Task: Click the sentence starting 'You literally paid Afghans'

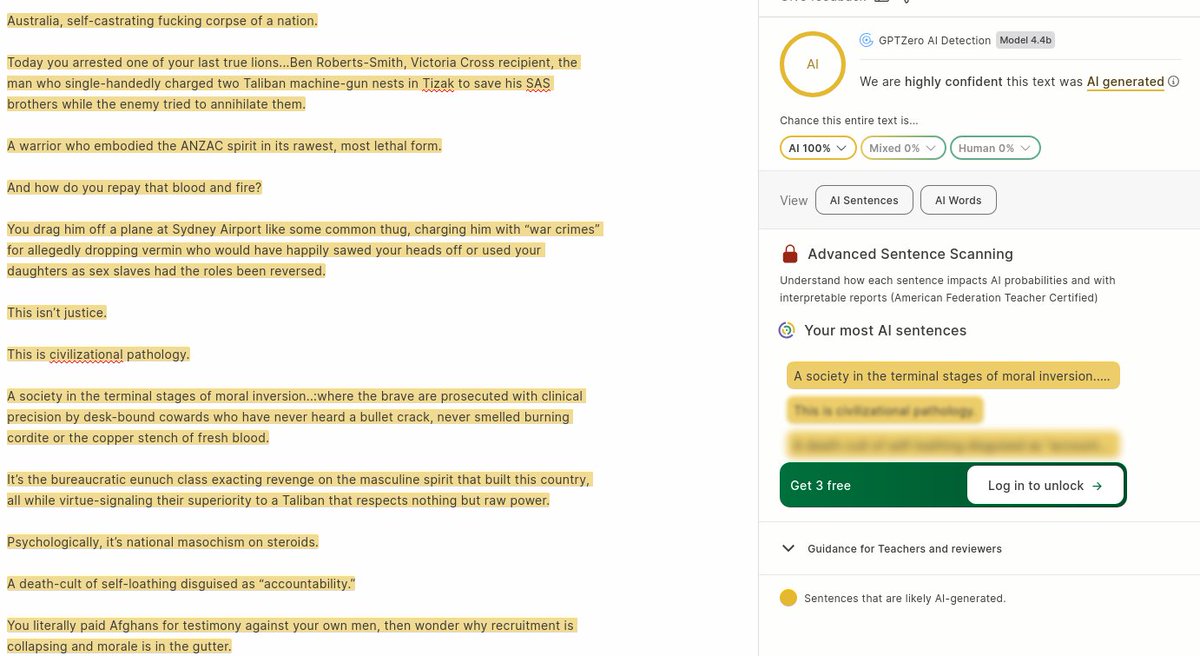Action: 291,636
